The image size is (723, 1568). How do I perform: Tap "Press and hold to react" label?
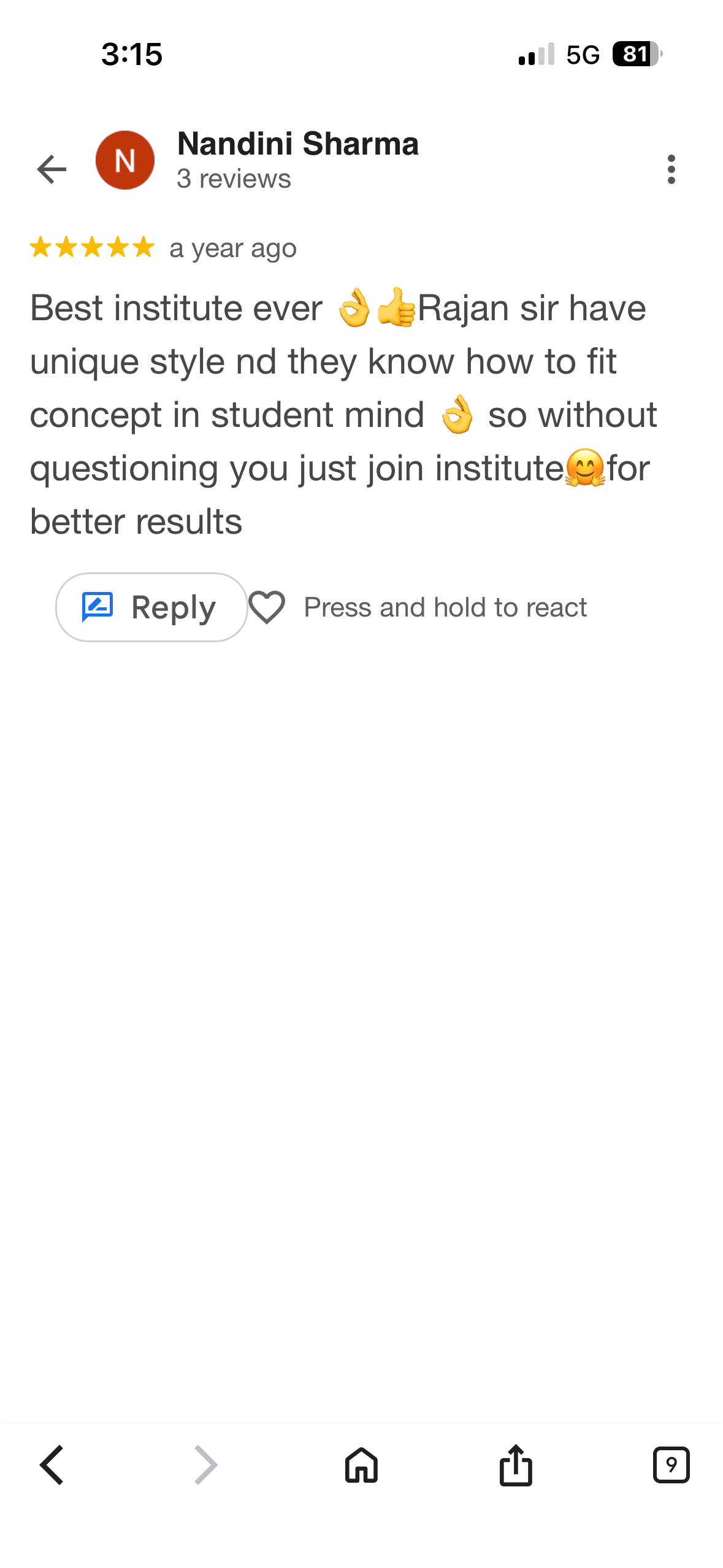click(x=445, y=607)
